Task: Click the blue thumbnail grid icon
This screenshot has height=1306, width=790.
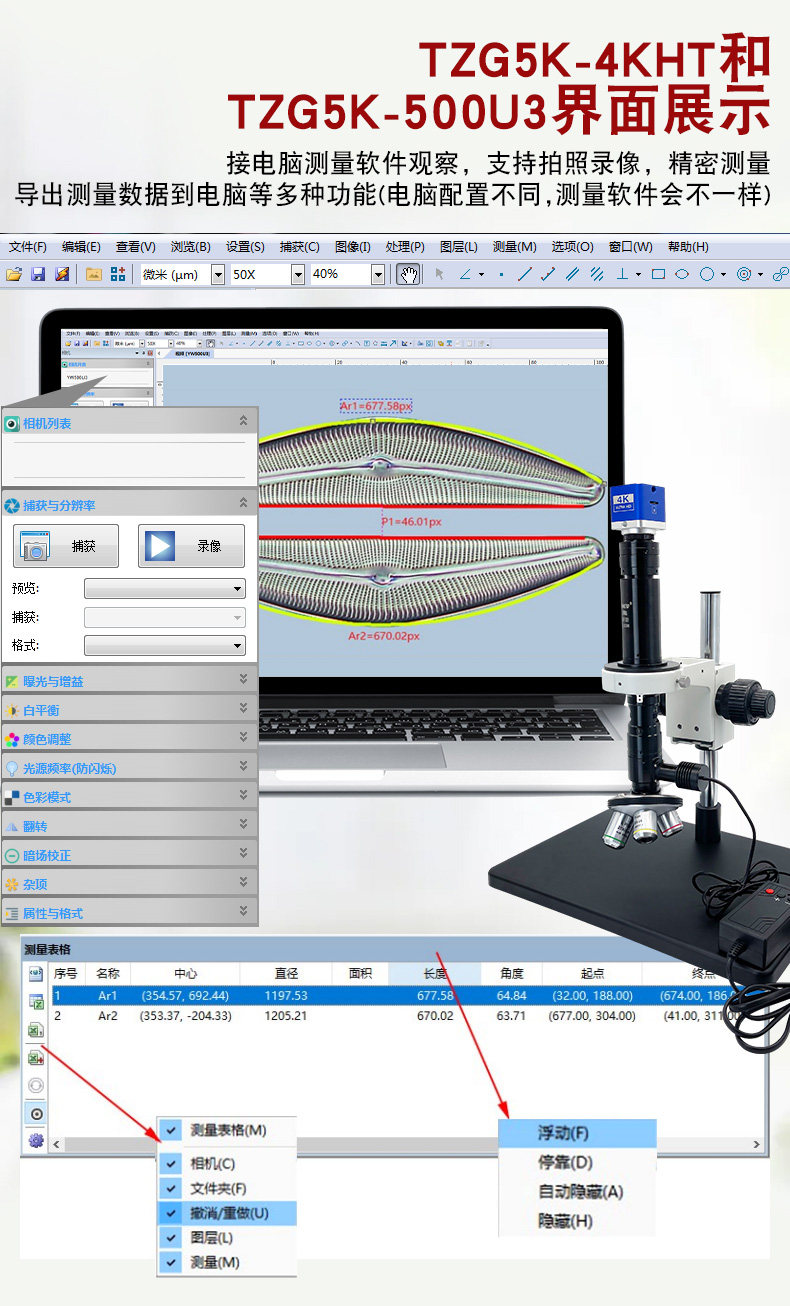Action: pyautogui.click(x=118, y=274)
